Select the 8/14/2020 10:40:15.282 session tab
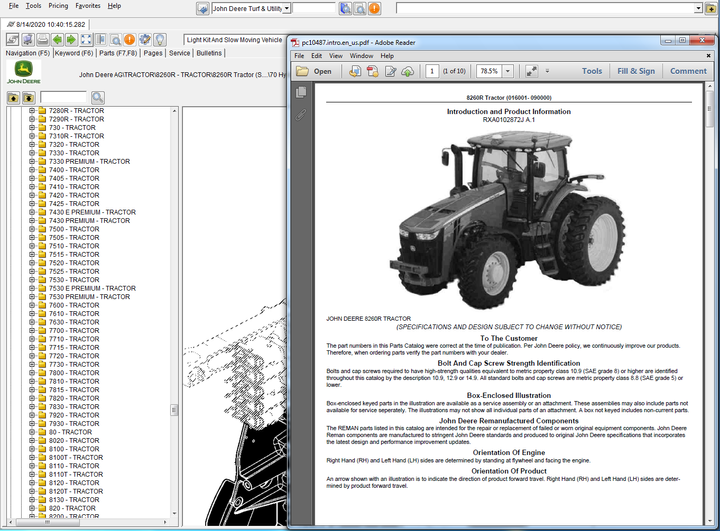 coord(46,24)
